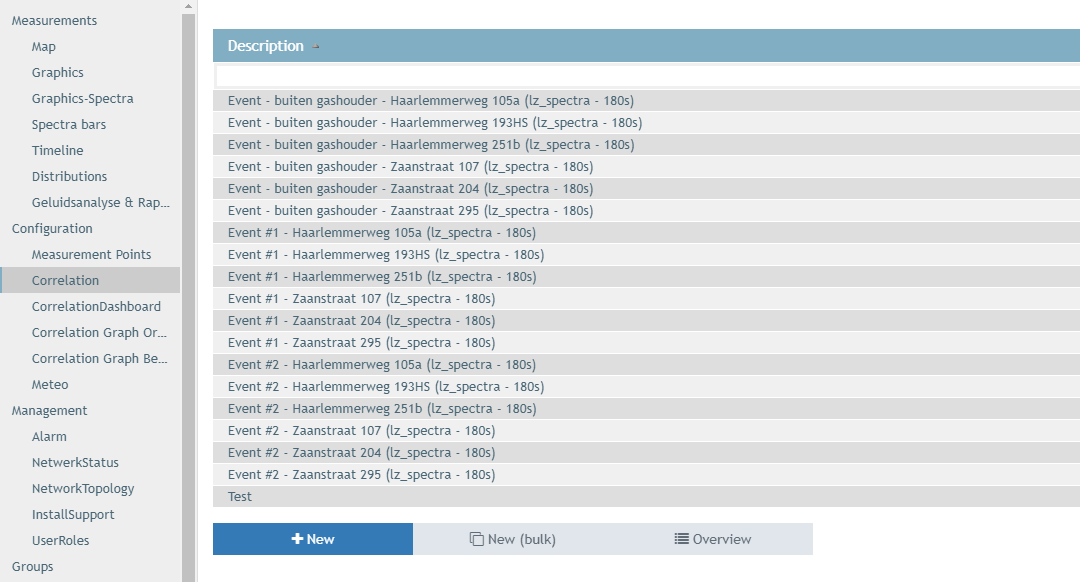This screenshot has height=582, width=1080.
Task: Open Event - buiten gashouder - Haarlemmerweg 105a
Action: pos(430,100)
